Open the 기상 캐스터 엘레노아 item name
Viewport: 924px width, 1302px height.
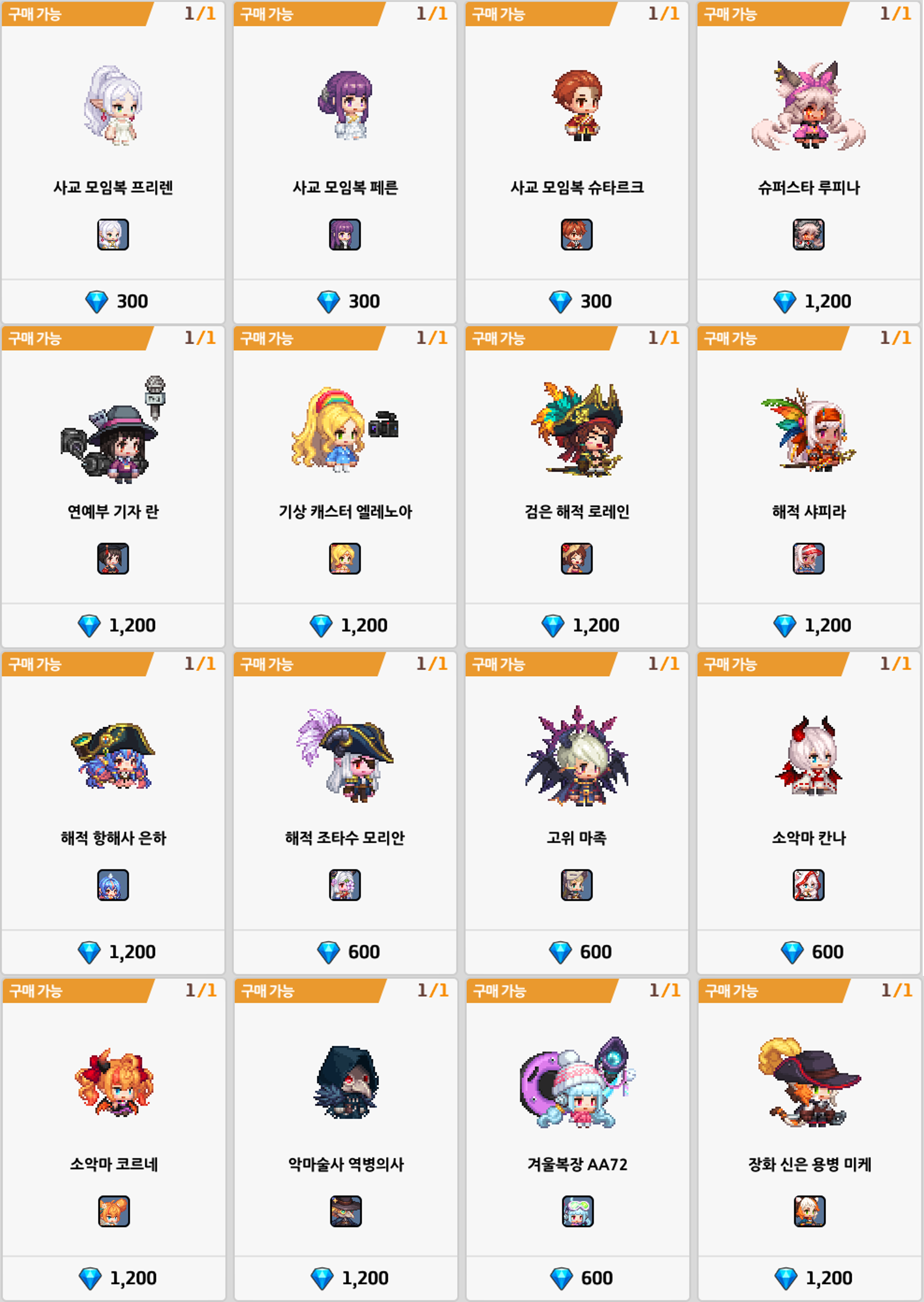point(345,512)
